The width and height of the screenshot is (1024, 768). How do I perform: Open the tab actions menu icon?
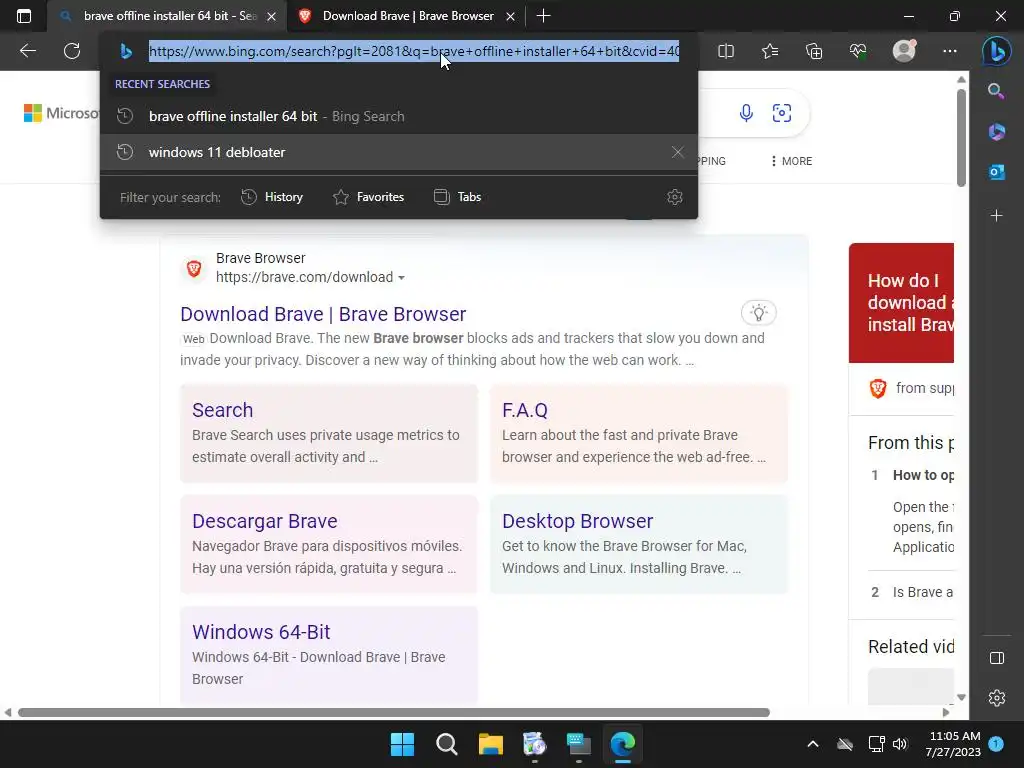(x=24, y=16)
